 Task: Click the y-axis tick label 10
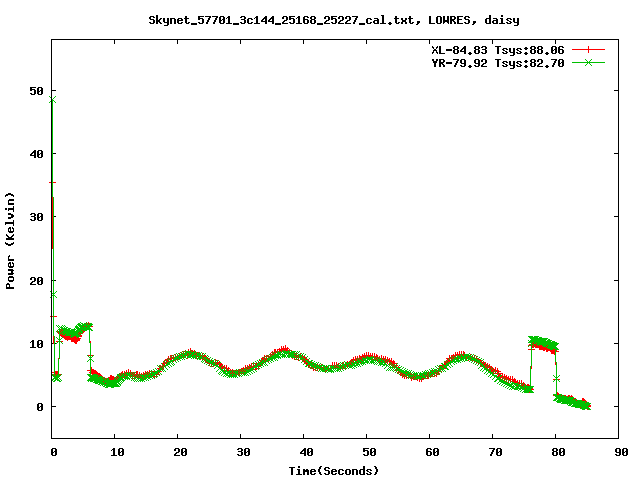[x=36, y=344]
